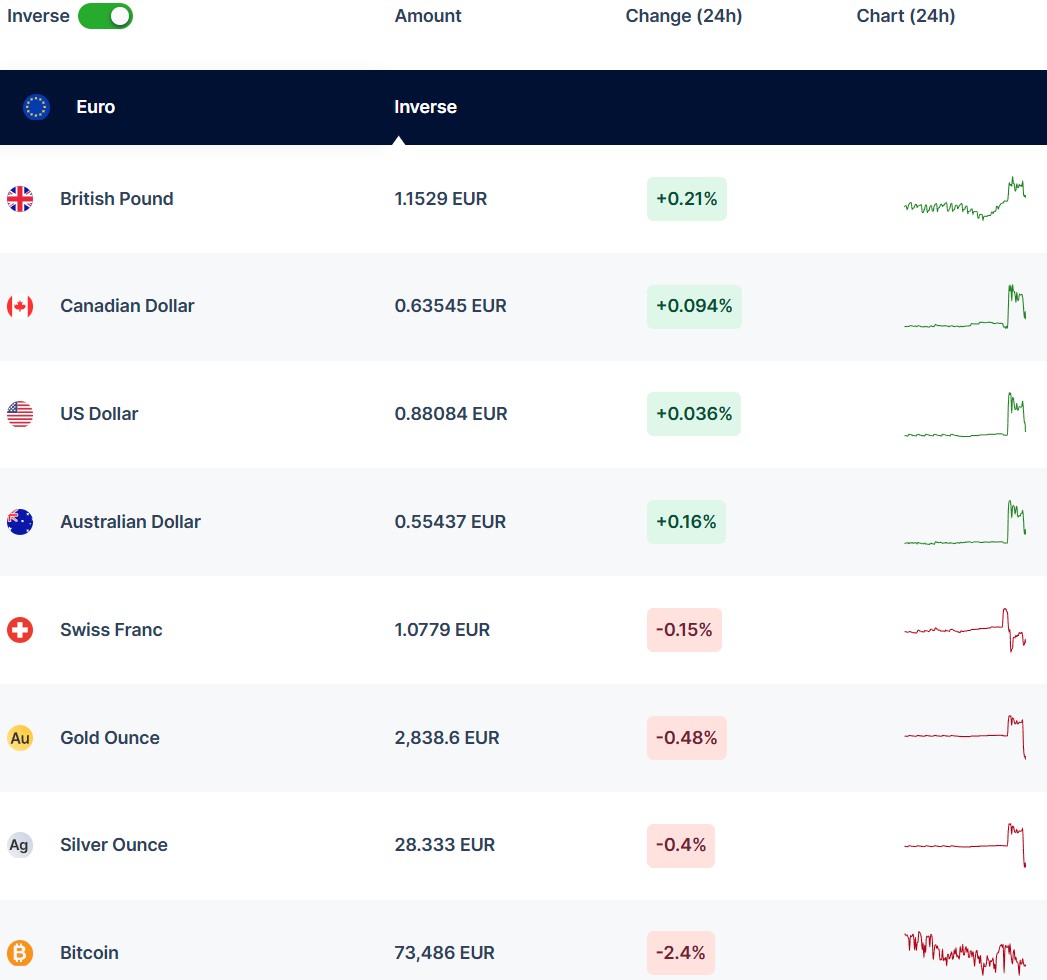This screenshot has height=980, width=1047.
Task: Click the Euro flag icon
Action: (37, 107)
